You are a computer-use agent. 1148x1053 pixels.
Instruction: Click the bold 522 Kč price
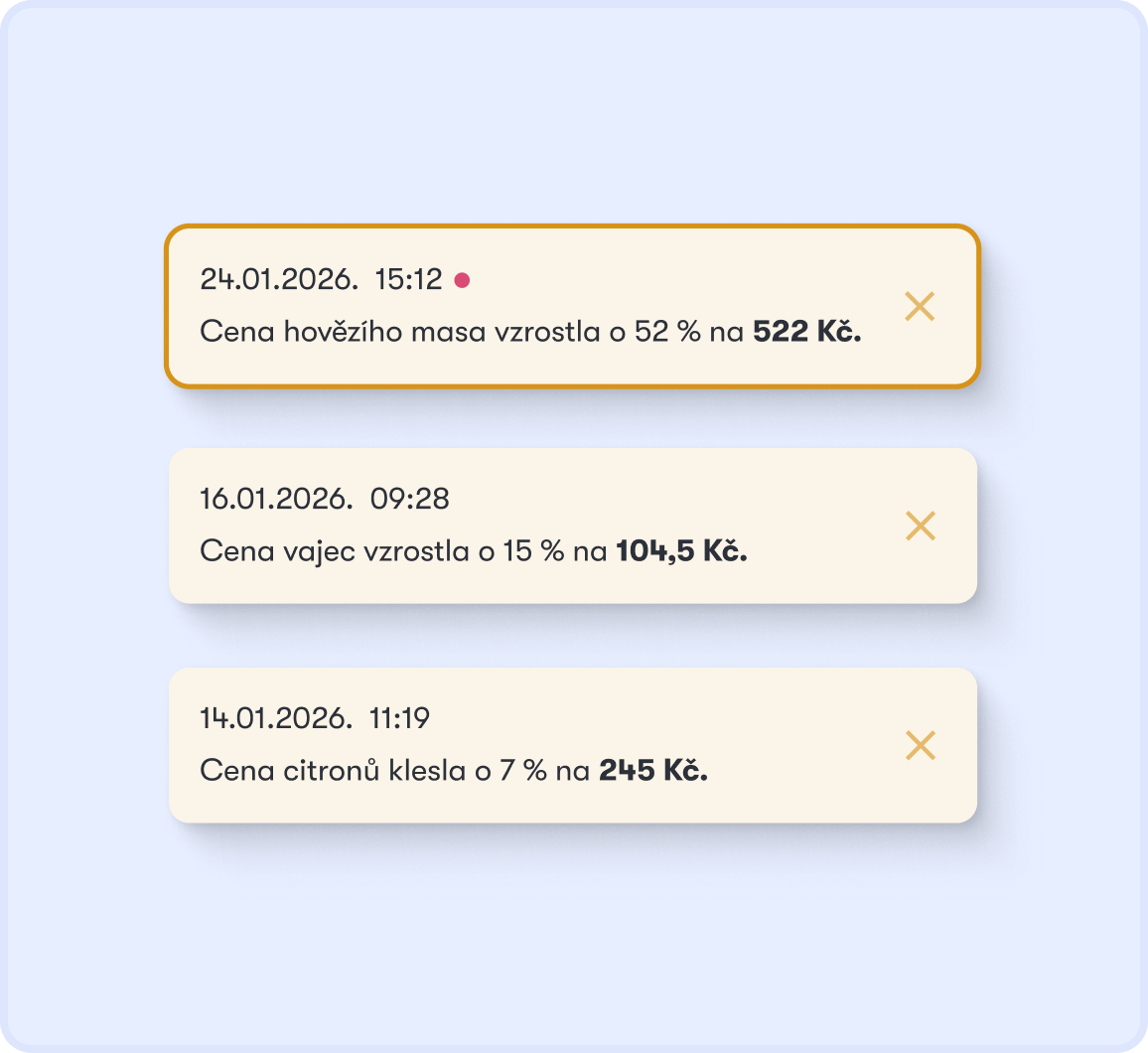(x=806, y=332)
